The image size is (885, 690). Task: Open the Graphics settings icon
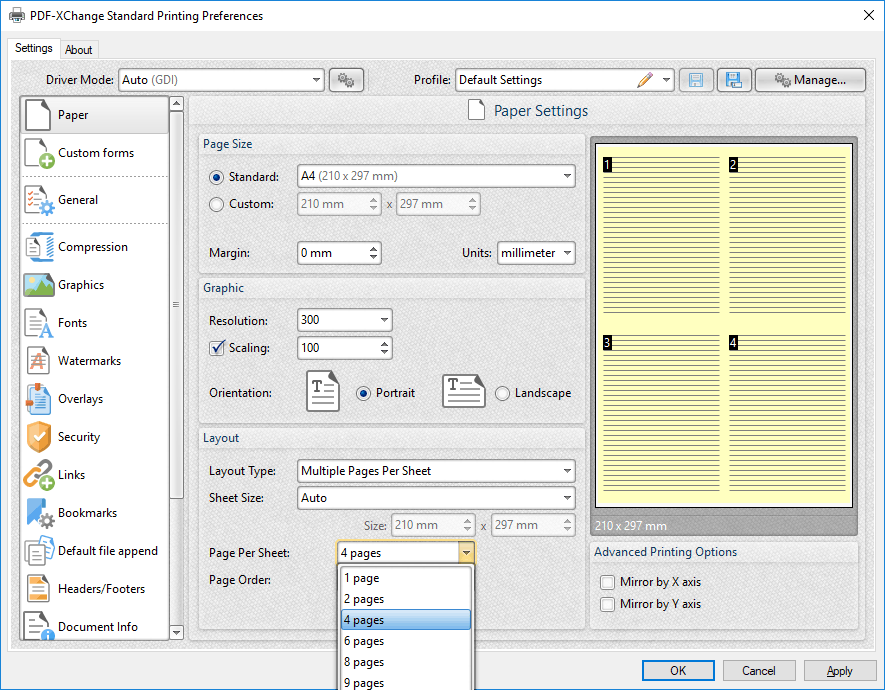[x=39, y=285]
